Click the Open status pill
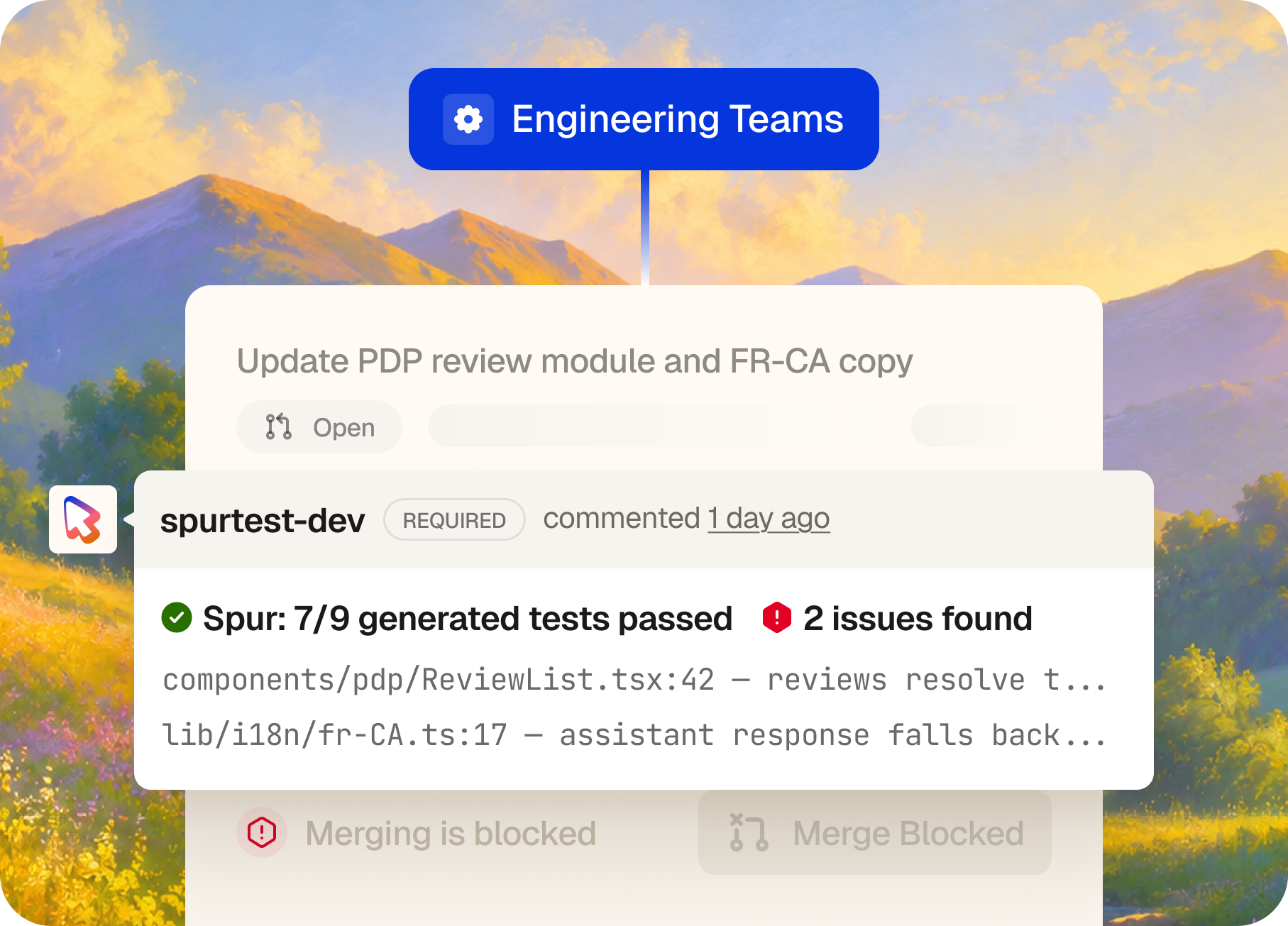Viewport: 1288px width, 926px height. tap(319, 427)
